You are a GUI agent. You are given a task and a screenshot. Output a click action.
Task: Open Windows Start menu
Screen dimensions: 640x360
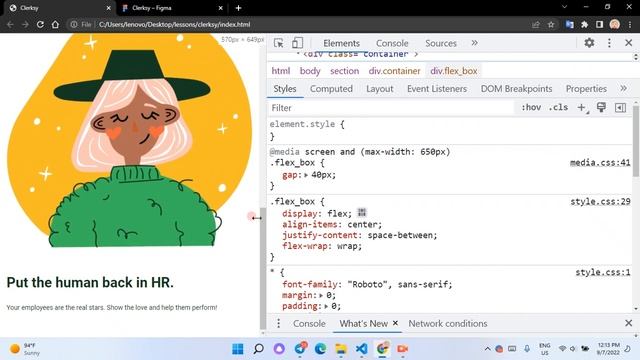tap(238, 349)
